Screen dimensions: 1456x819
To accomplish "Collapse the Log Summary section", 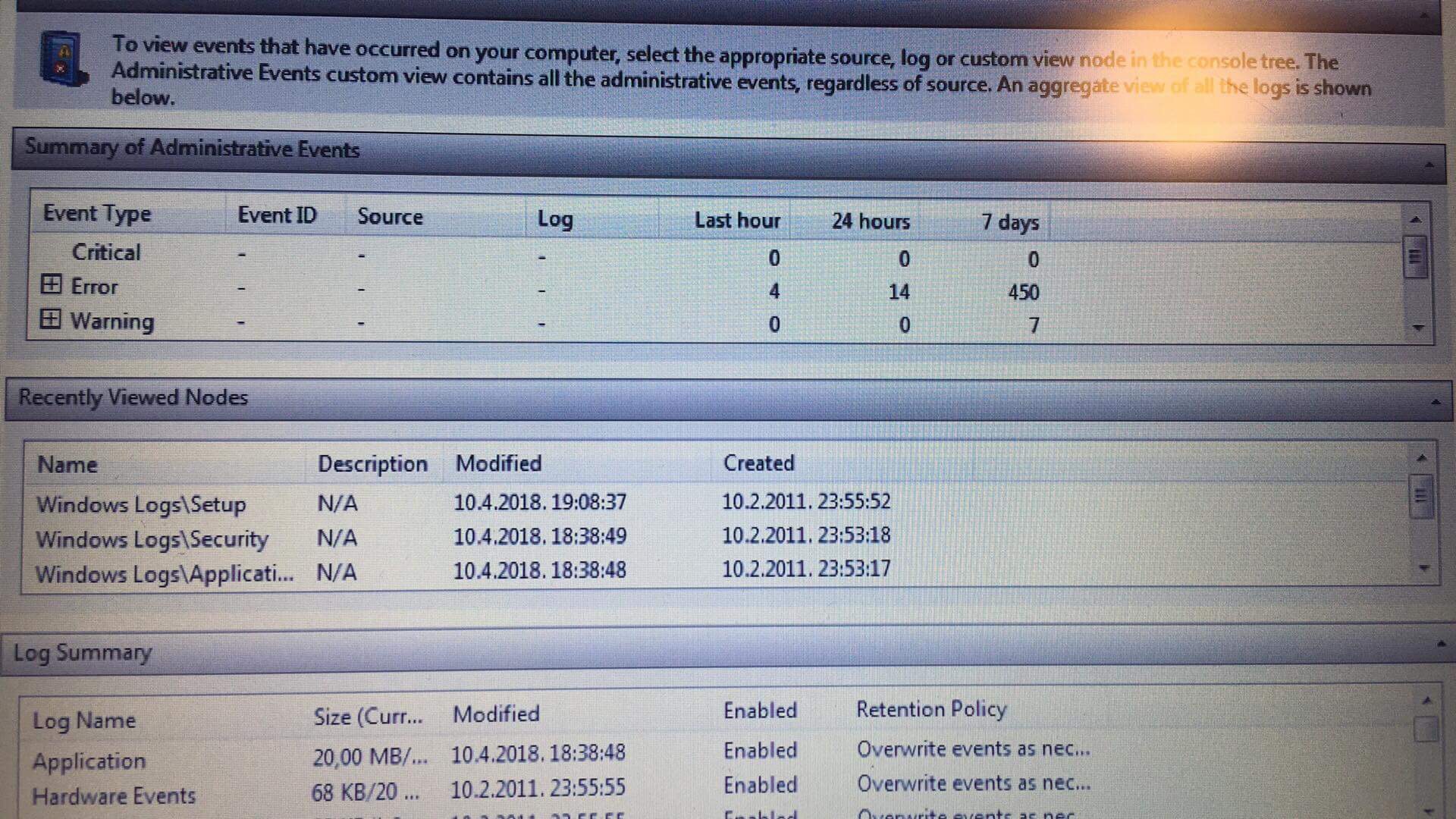I will pos(1441,645).
